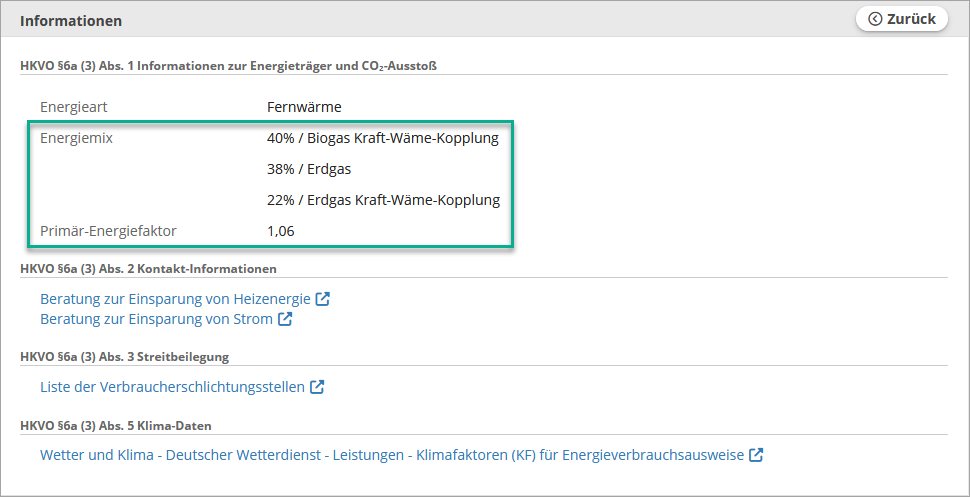Click the Energiemix label
Image resolution: width=970 pixels, height=497 pixels.
click(76, 138)
